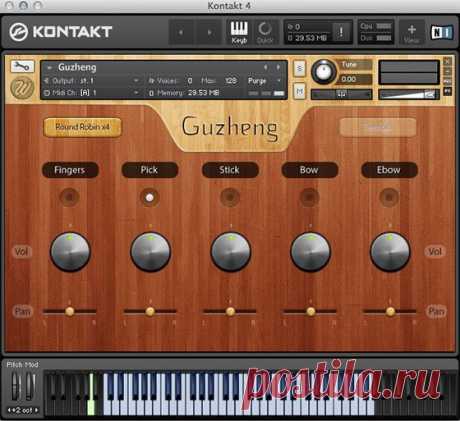The height and width of the screenshot is (421, 460).
Task: Click the Pick label button
Action: 150,170
